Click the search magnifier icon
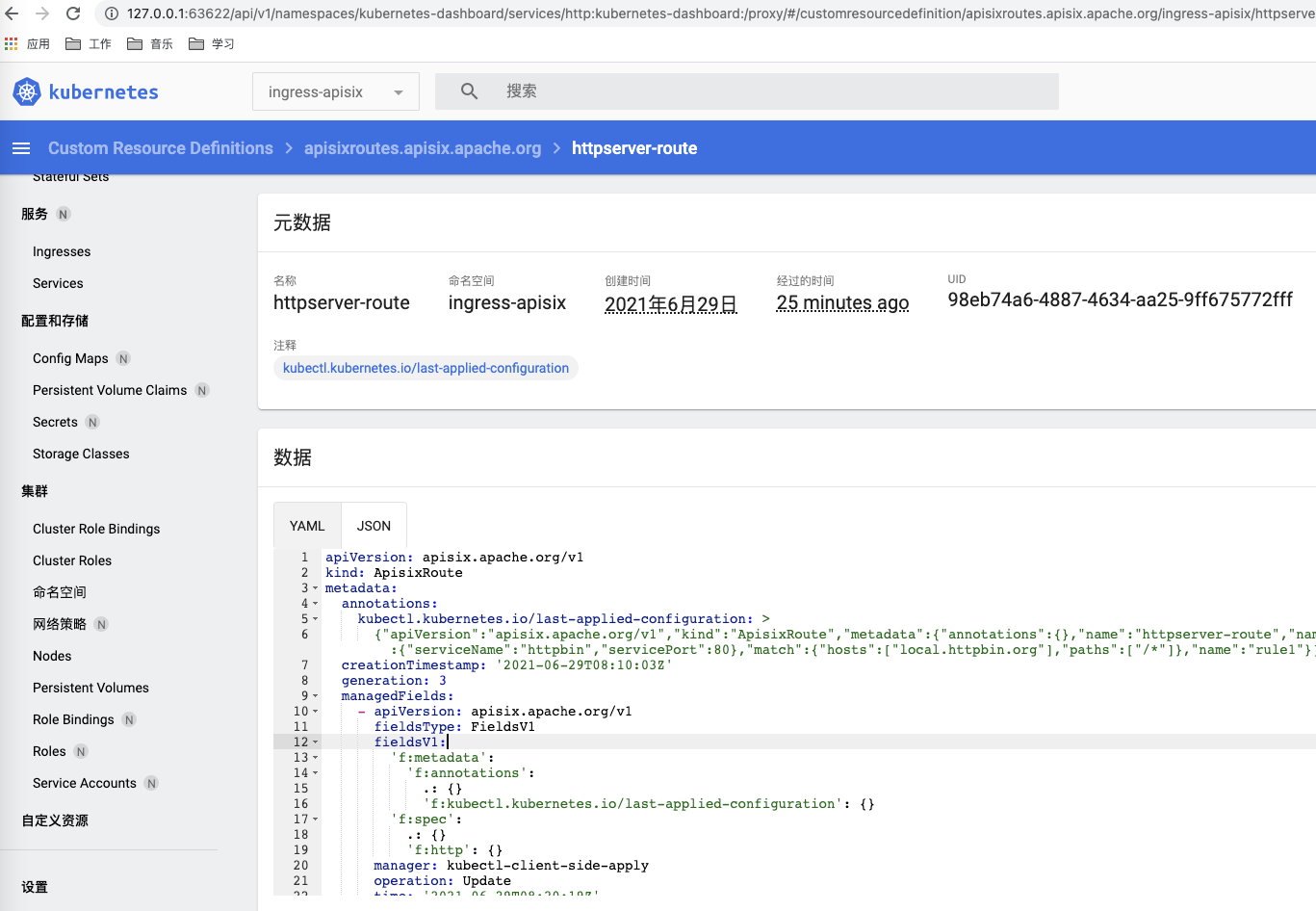1316x911 pixels. coord(469,91)
